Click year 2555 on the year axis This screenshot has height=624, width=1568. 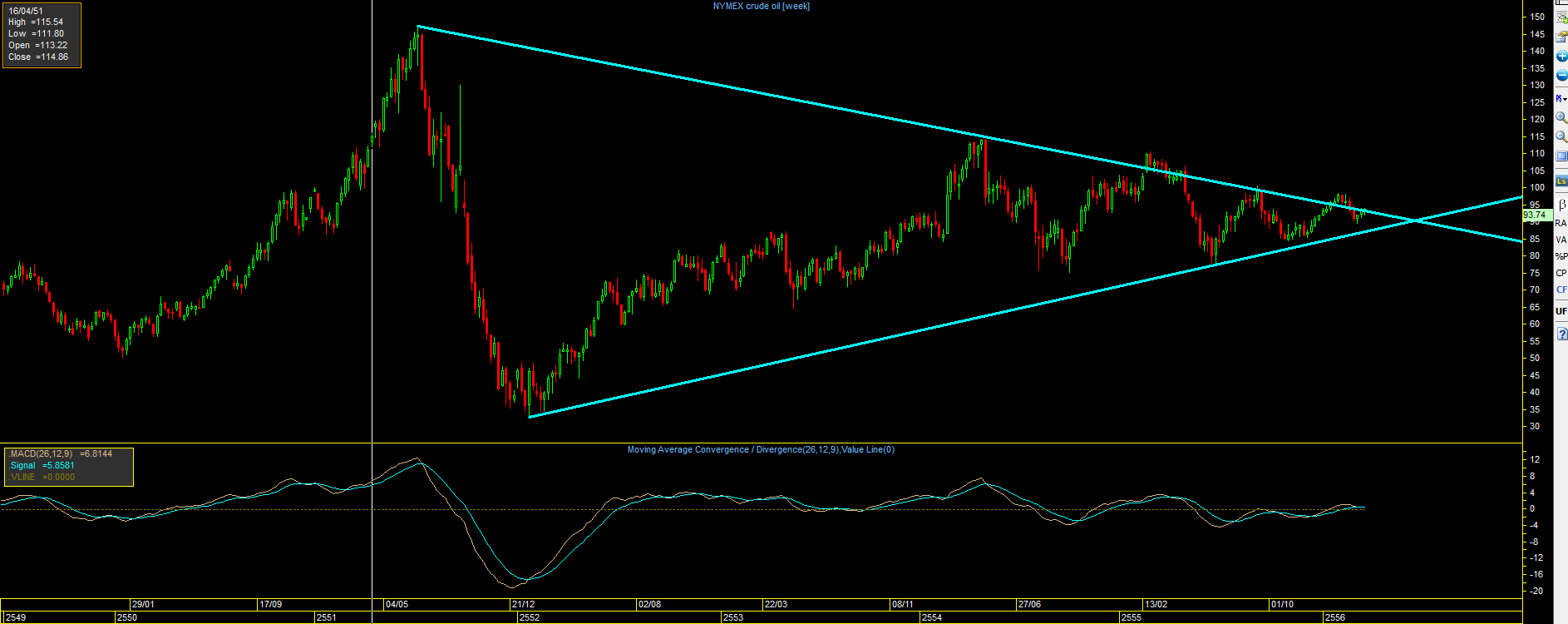(1131, 617)
